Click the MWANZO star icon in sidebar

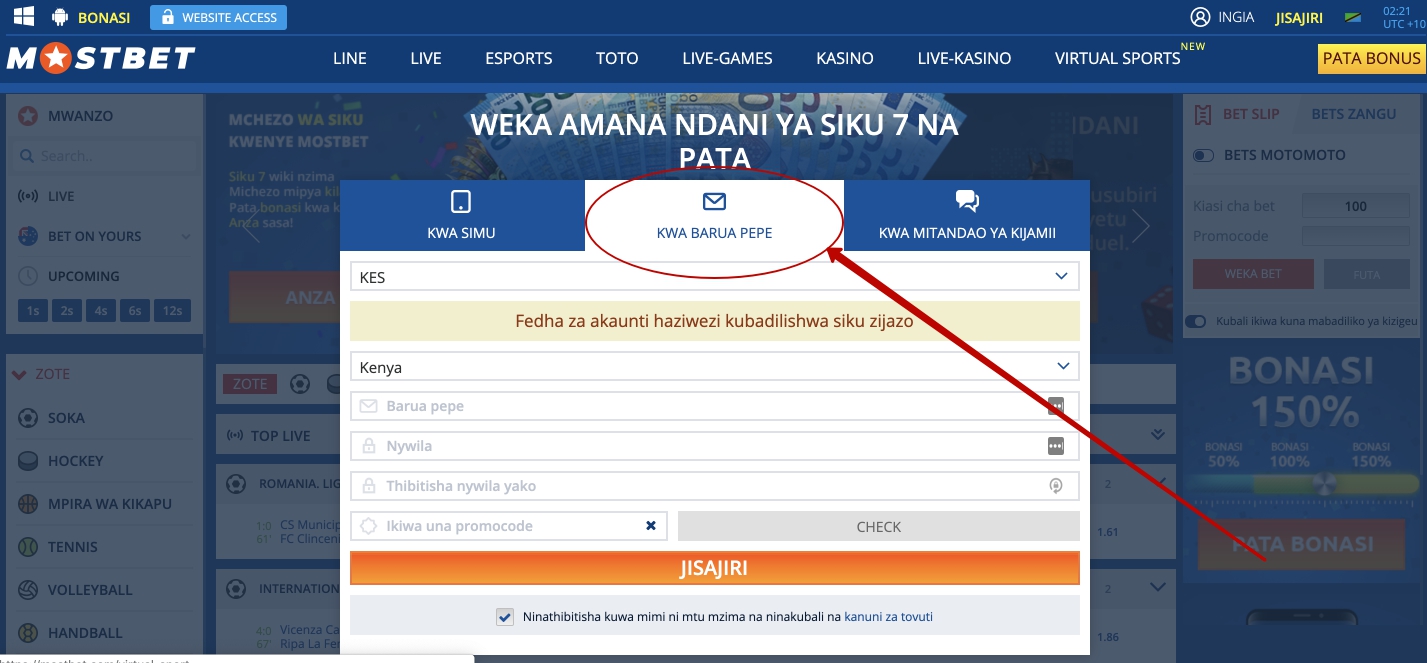pos(28,116)
